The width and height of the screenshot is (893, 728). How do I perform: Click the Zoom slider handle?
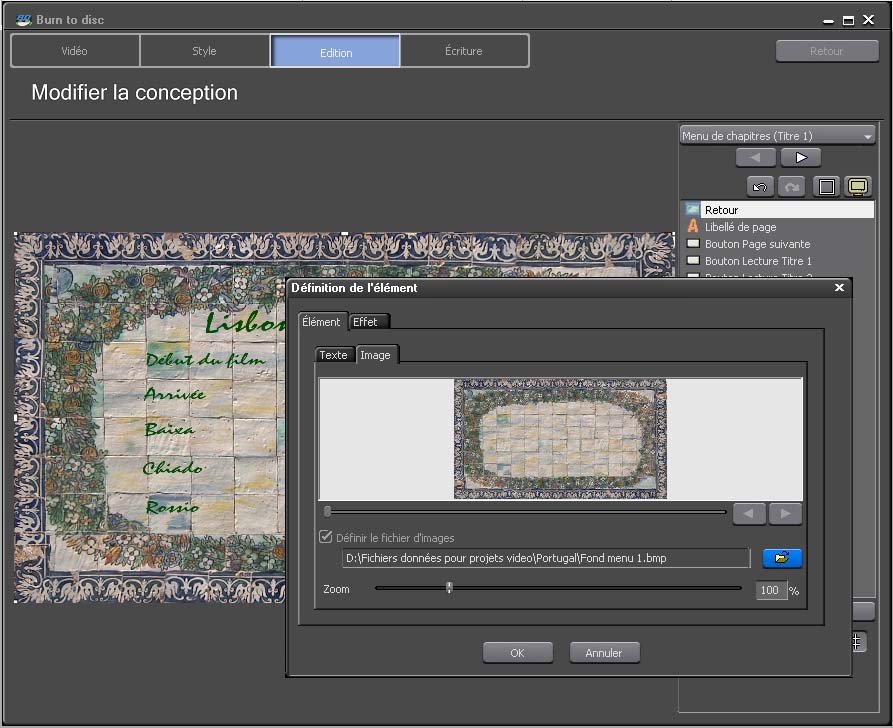(449, 588)
